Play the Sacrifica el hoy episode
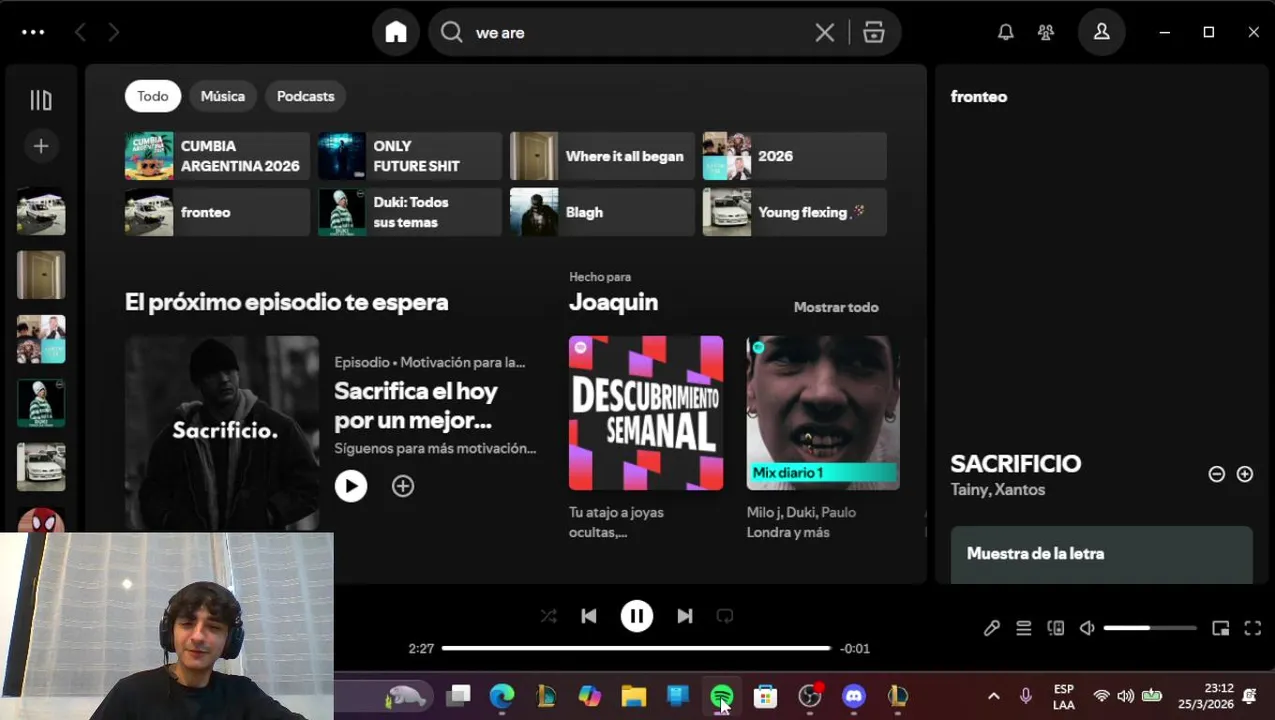Image resolution: width=1275 pixels, height=720 pixels. [351, 486]
